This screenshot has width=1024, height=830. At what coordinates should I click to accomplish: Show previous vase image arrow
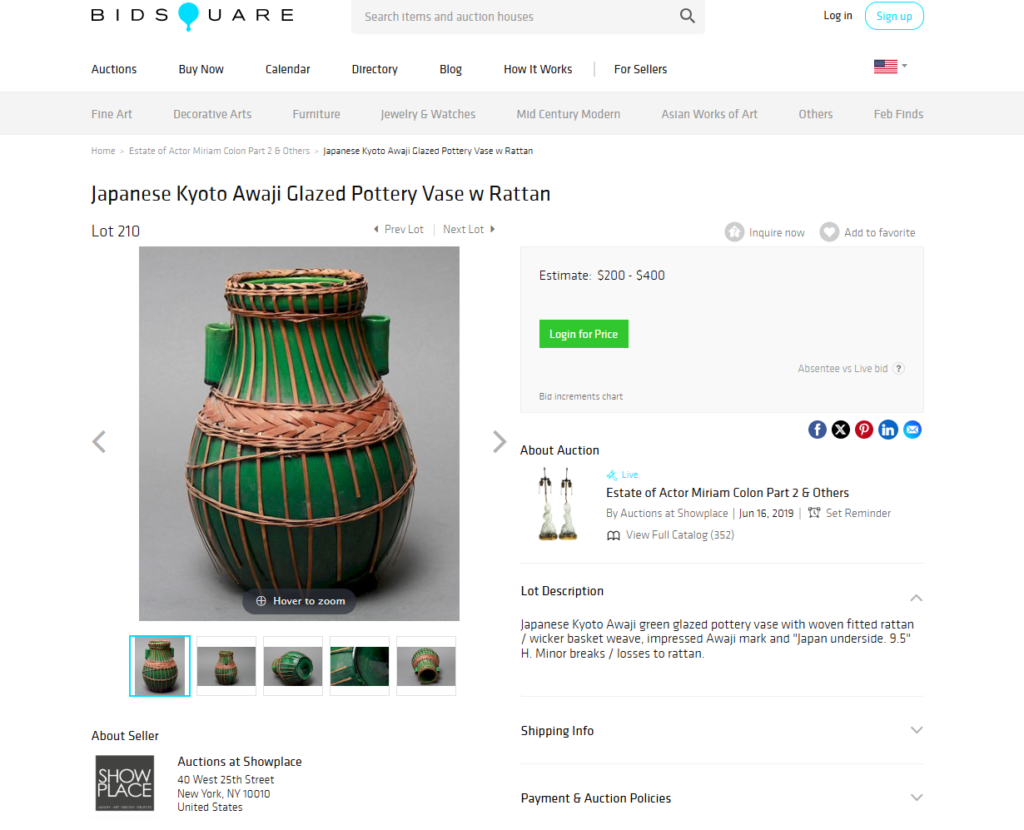(99, 442)
